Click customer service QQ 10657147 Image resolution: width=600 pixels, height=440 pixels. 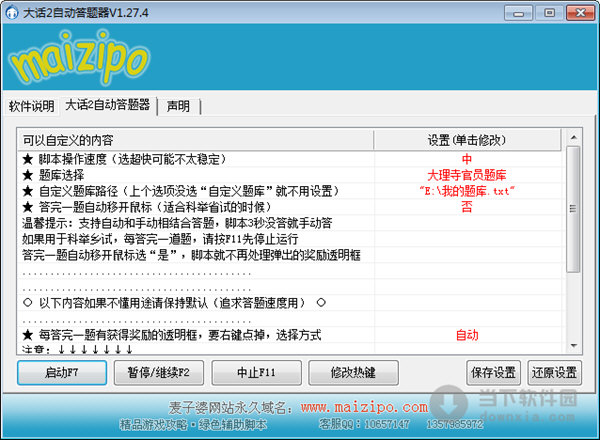[x=364, y=424]
